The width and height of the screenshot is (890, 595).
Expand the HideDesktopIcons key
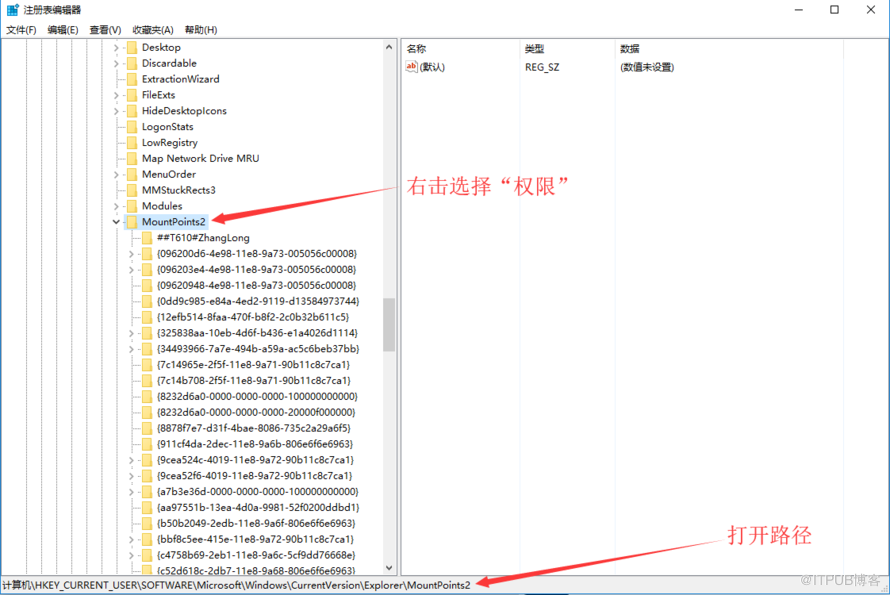[x=116, y=111]
